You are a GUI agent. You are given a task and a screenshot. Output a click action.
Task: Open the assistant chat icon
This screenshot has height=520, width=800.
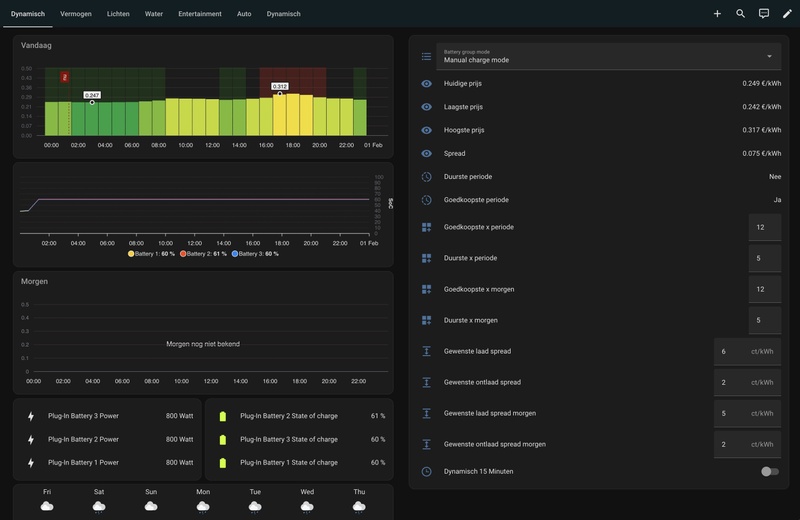point(764,14)
